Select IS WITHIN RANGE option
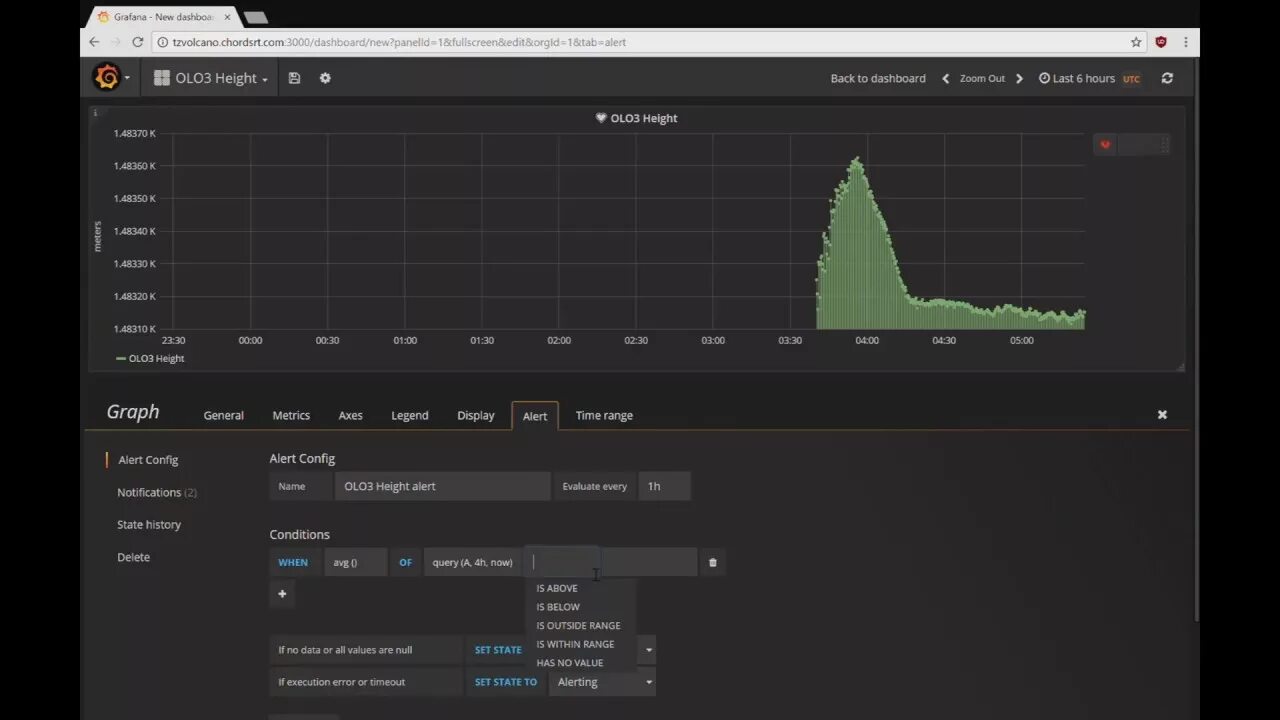 575,645
